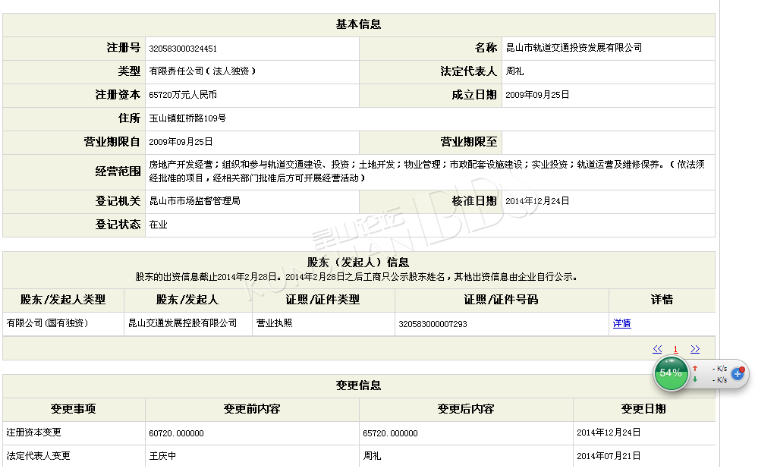Click certificate type 营业执照

point(274,323)
